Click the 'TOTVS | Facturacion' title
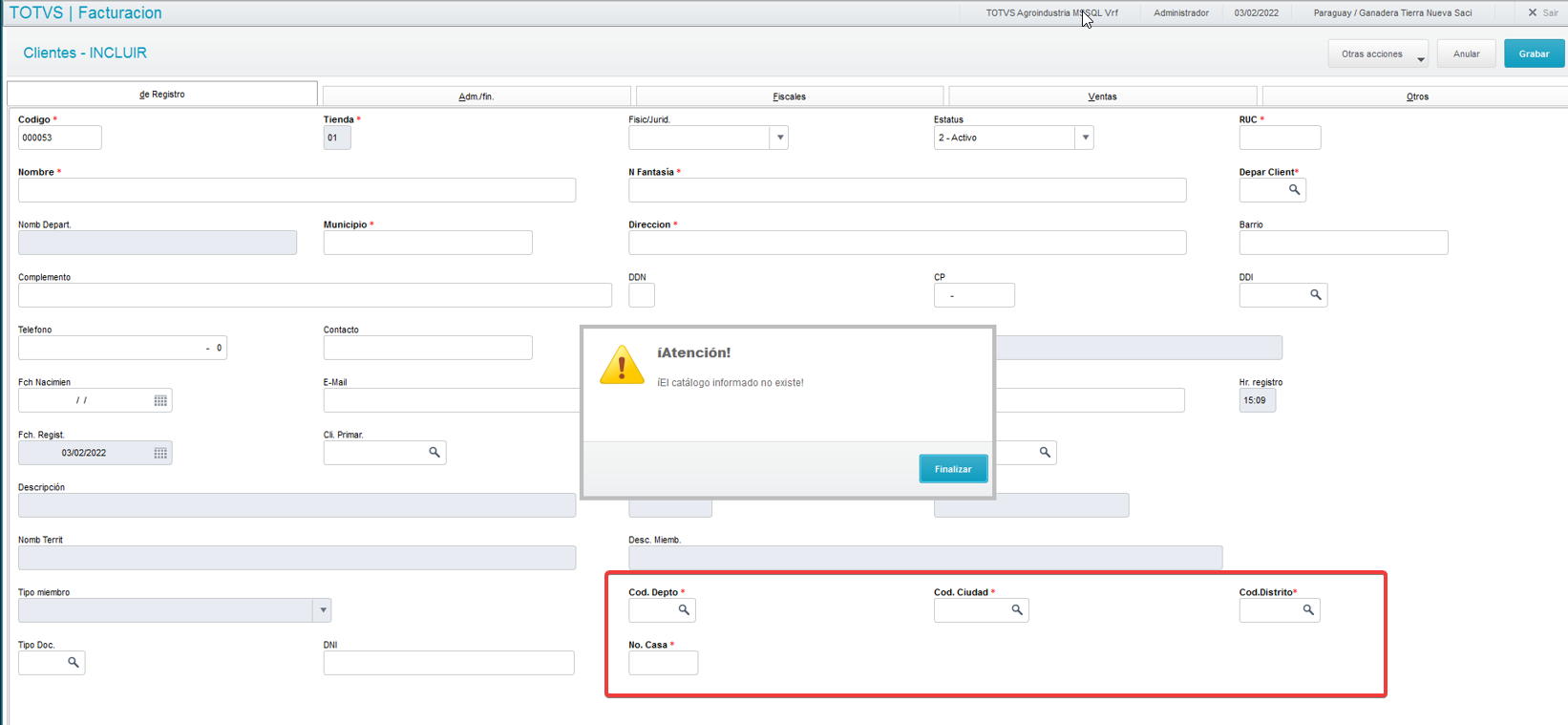The width and height of the screenshot is (1568, 725). tap(86, 12)
